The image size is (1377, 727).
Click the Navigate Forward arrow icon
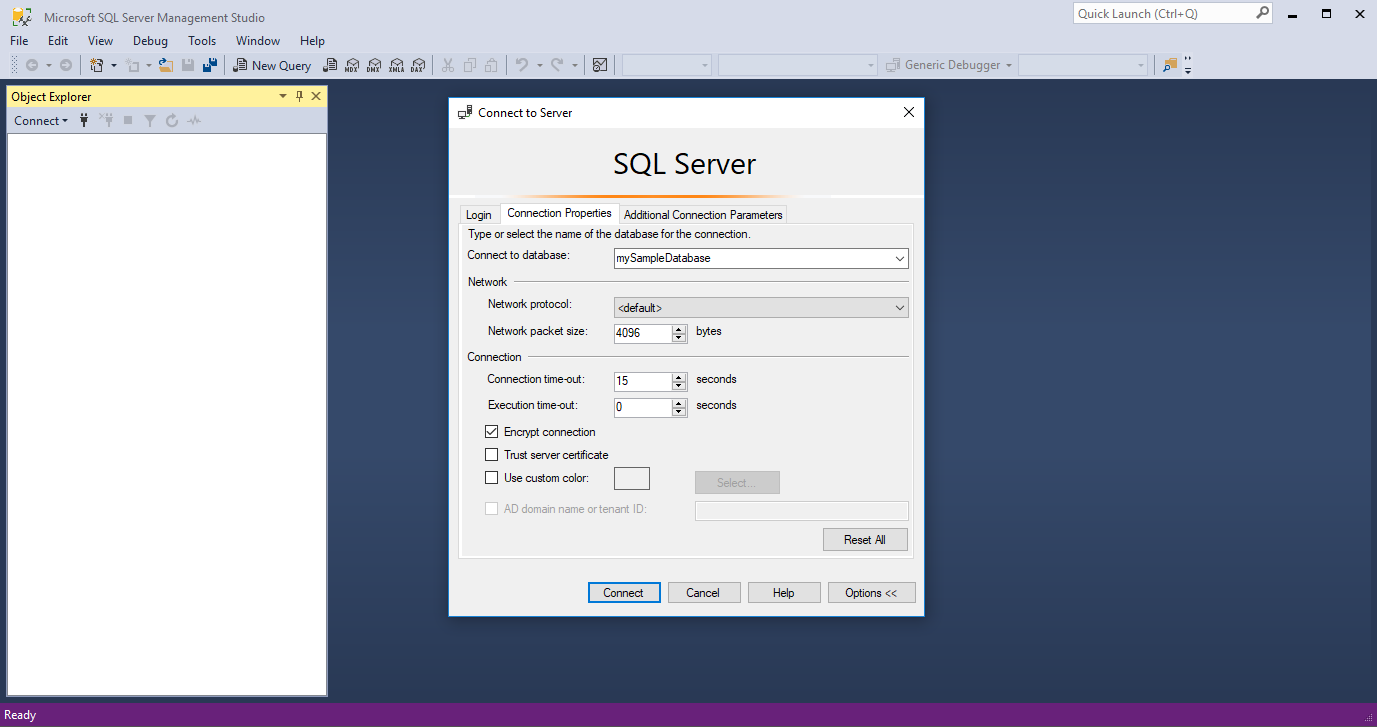pyautogui.click(x=66, y=65)
